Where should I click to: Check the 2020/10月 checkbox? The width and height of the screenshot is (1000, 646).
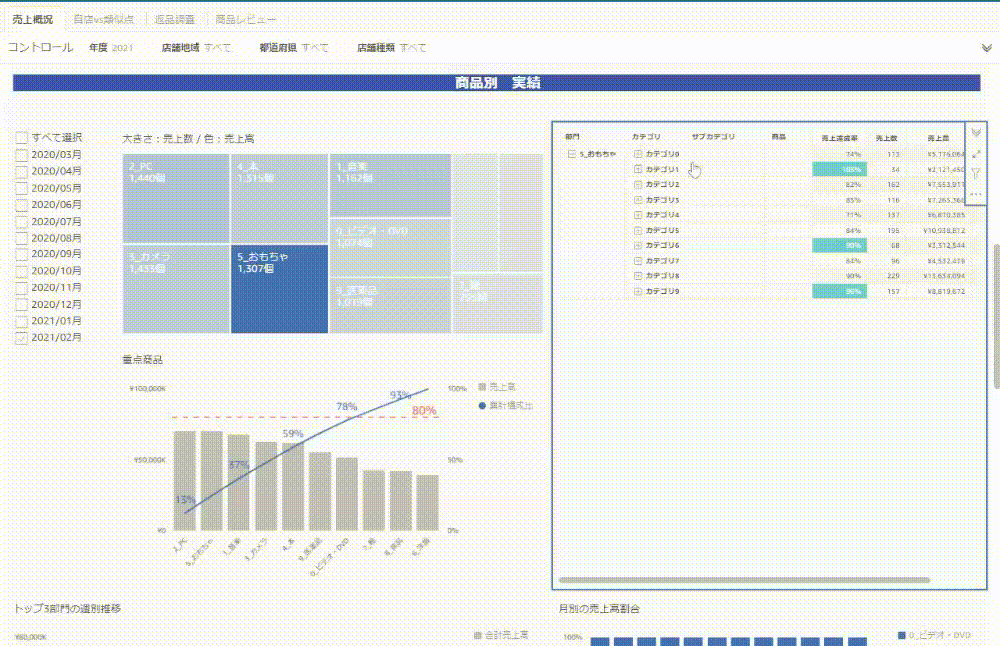pyautogui.click(x=22, y=271)
